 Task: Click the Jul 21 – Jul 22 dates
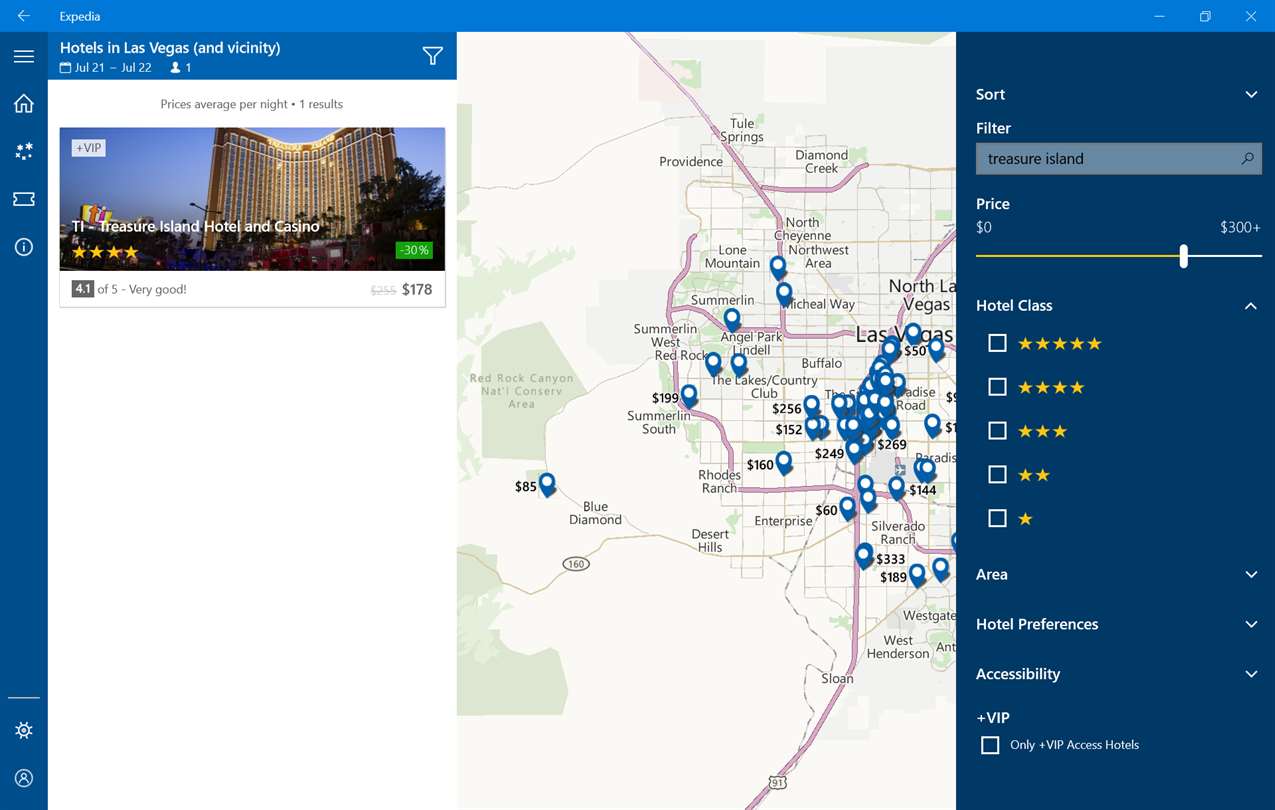[113, 68]
